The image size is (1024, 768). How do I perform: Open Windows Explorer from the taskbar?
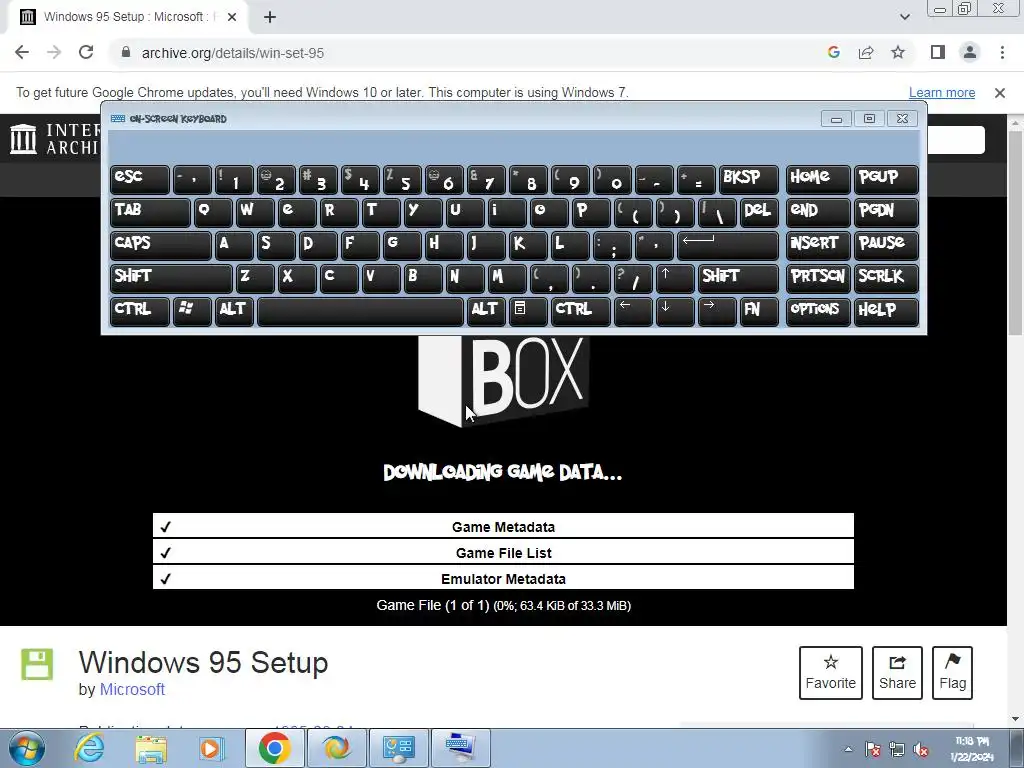(x=151, y=748)
